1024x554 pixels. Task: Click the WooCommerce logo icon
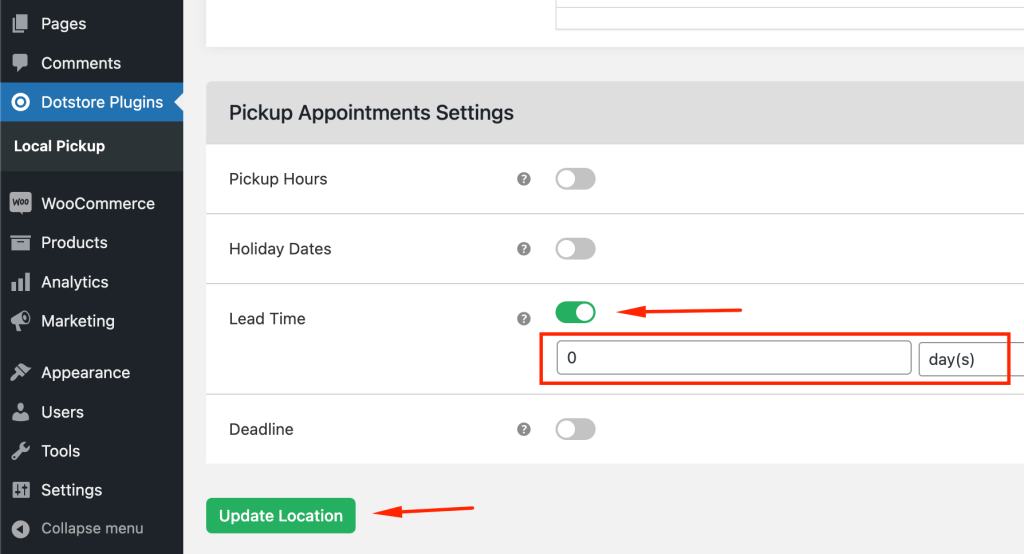coord(20,203)
